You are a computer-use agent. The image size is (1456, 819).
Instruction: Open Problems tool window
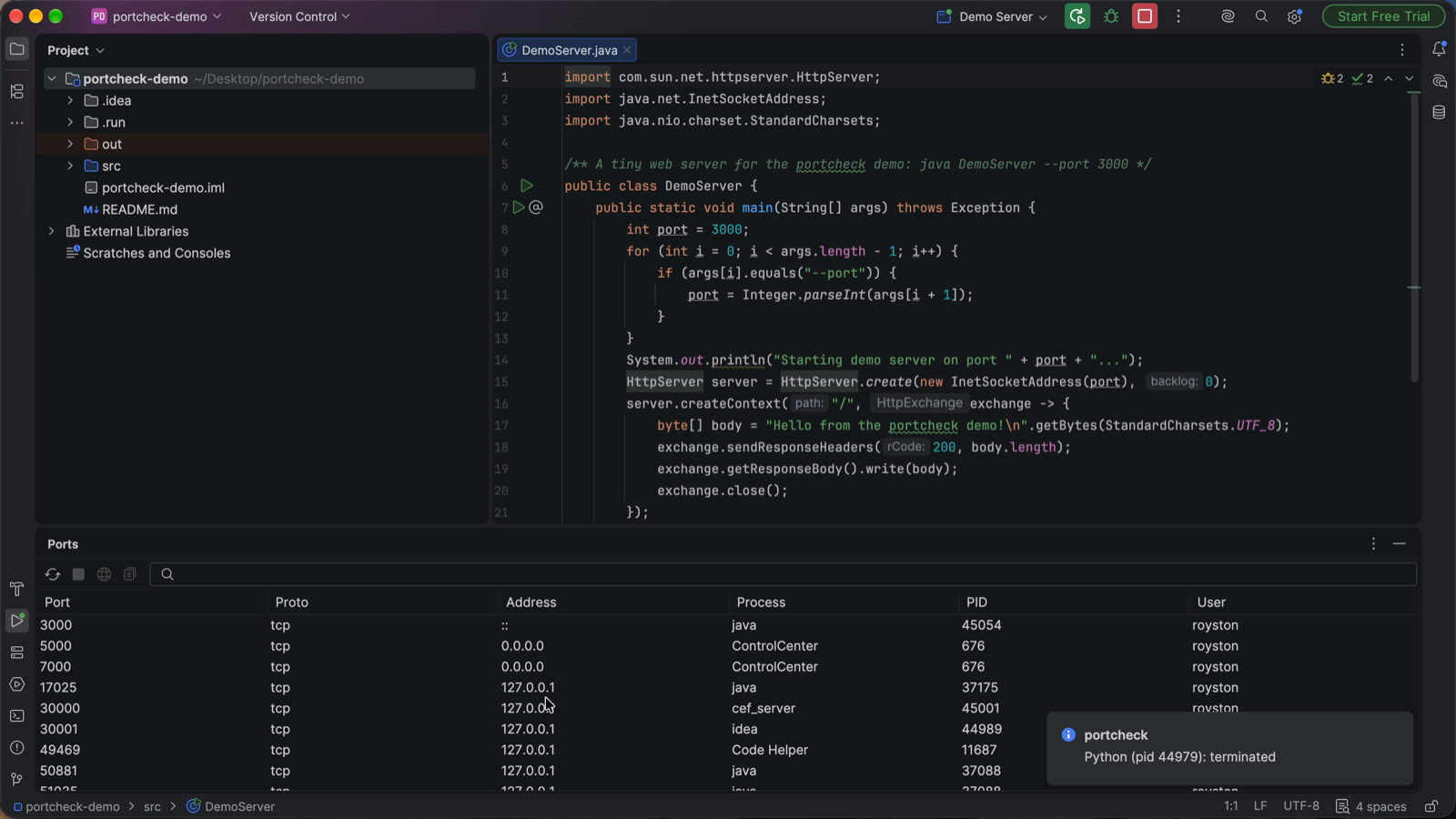pos(16,748)
